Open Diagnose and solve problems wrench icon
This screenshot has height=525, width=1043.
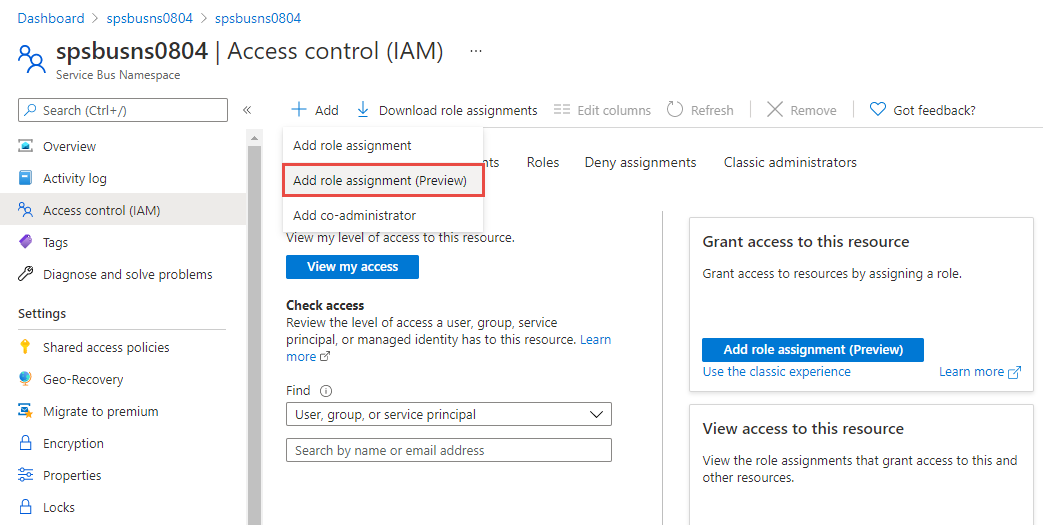pos(26,274)
